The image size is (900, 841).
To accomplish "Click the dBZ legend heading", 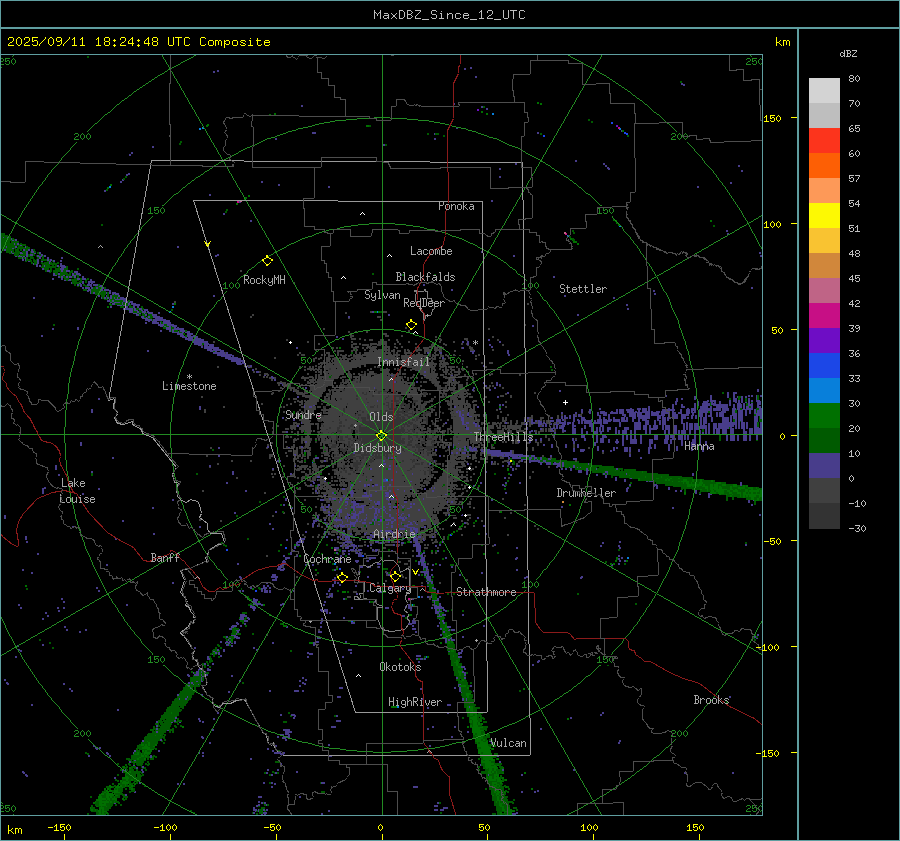I will [x=848, y=53].
